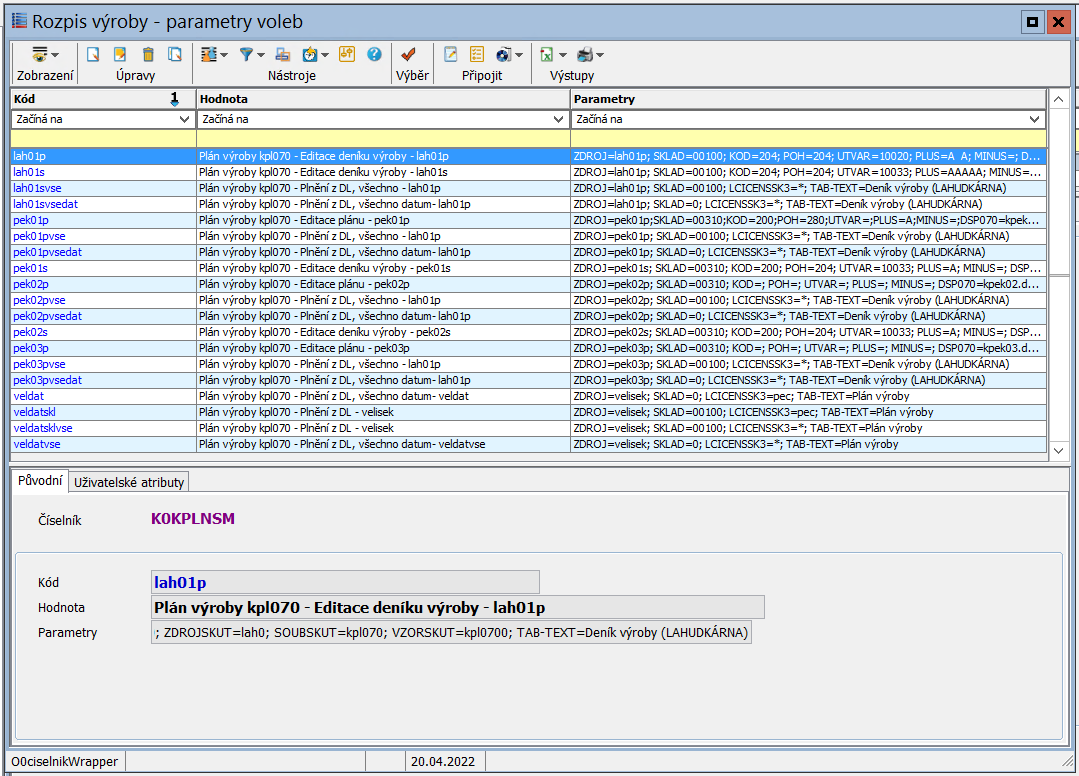Viewport: 1079px width, 776px height.
Task: Click the Excel export icon in Výstupy
Action: click(549, 55)
